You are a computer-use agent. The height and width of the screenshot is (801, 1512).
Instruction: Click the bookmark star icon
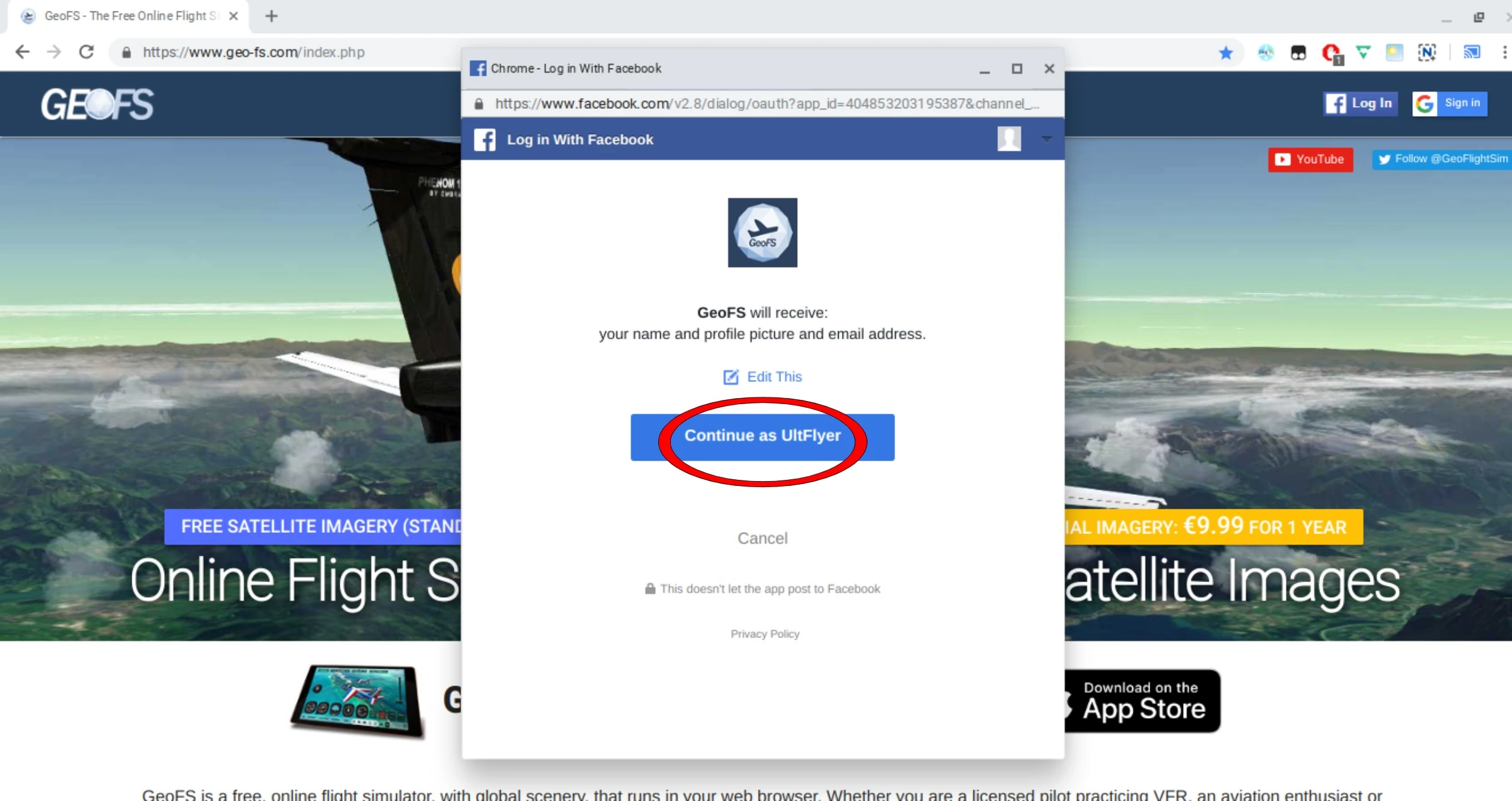pyautogui.click(x=1226, y=53)
